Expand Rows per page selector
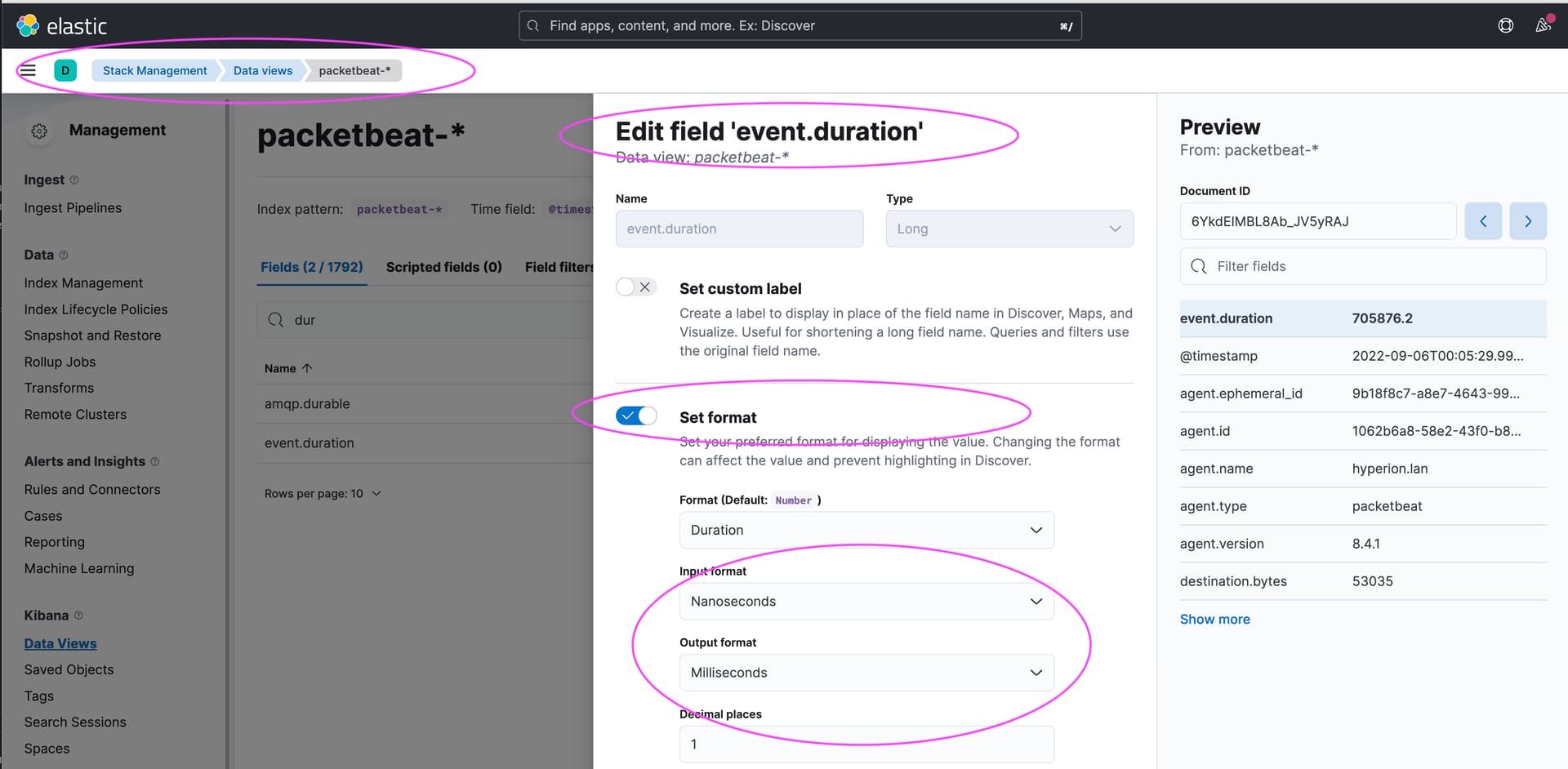1568x769 pixels. click(323, 494)
